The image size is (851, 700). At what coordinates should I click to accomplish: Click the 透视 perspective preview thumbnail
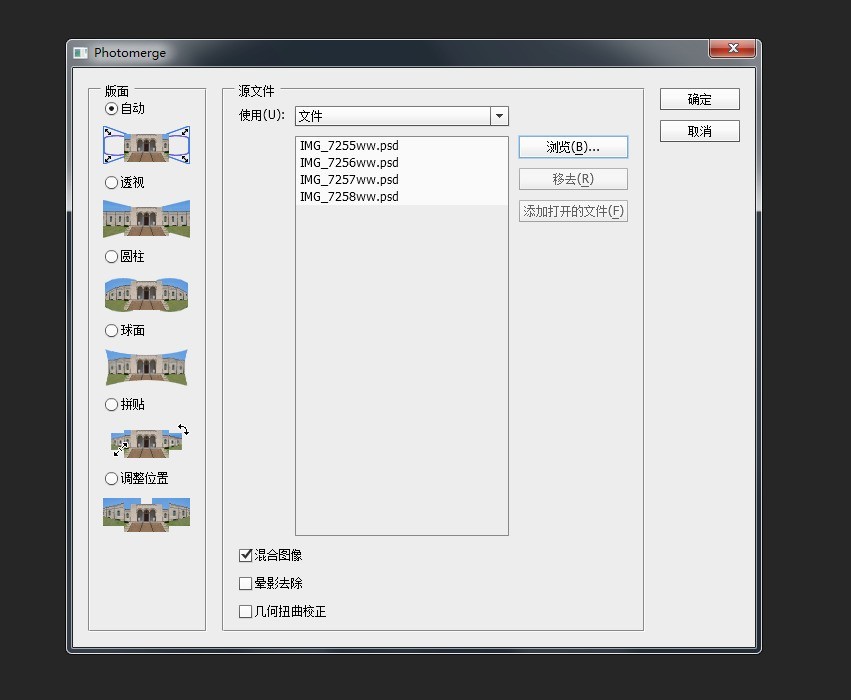(147, 219)
